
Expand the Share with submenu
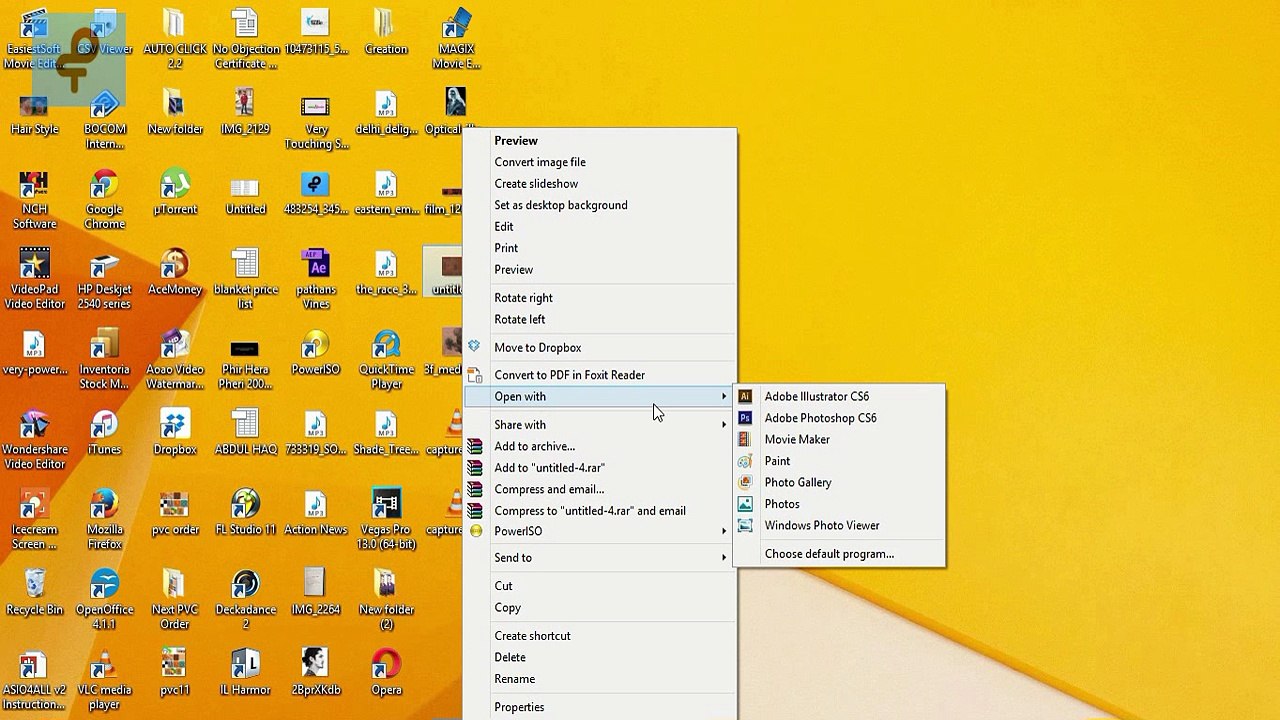click(x=600, y=425)
